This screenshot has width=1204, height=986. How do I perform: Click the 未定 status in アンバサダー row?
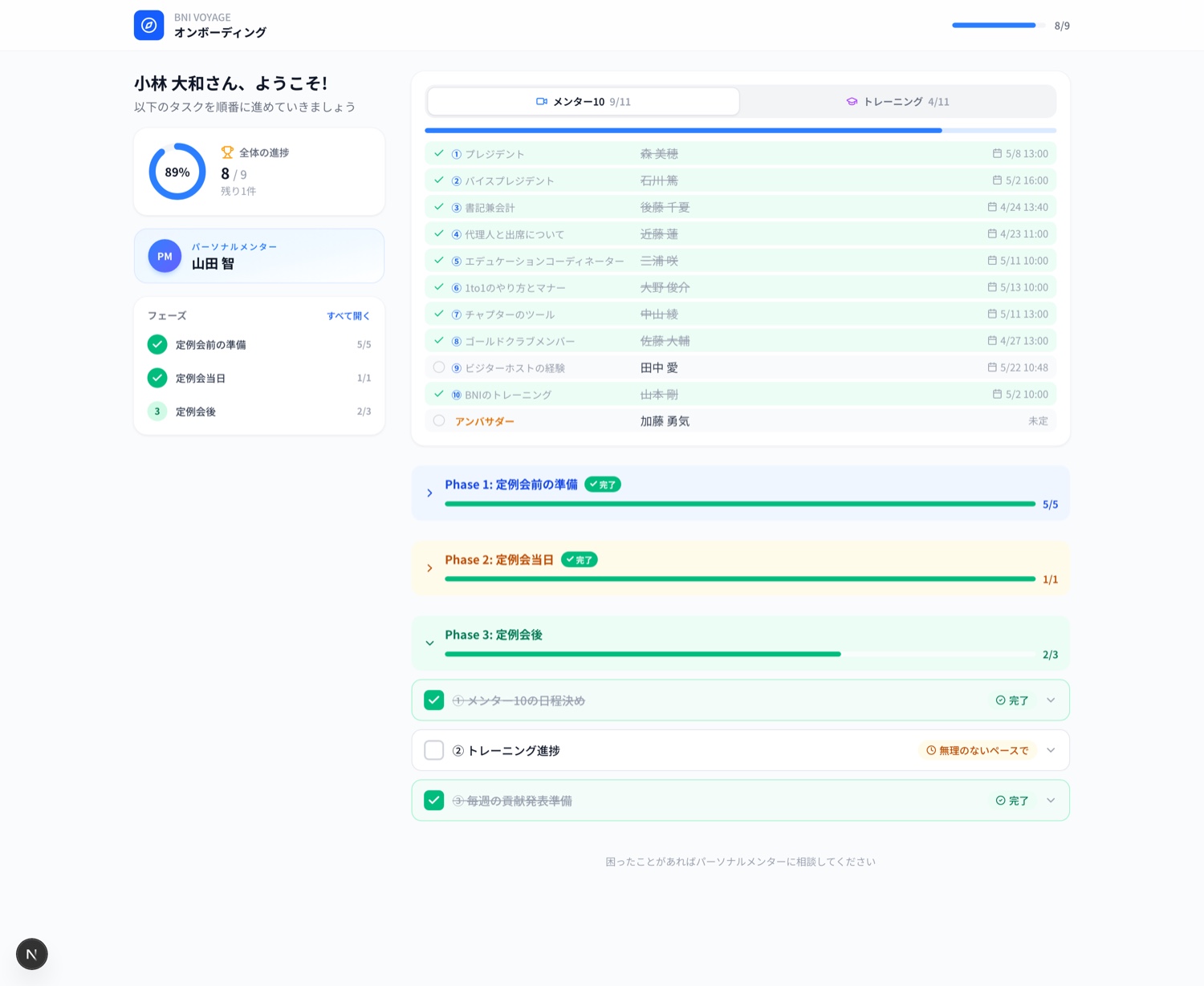(1038, 421)
